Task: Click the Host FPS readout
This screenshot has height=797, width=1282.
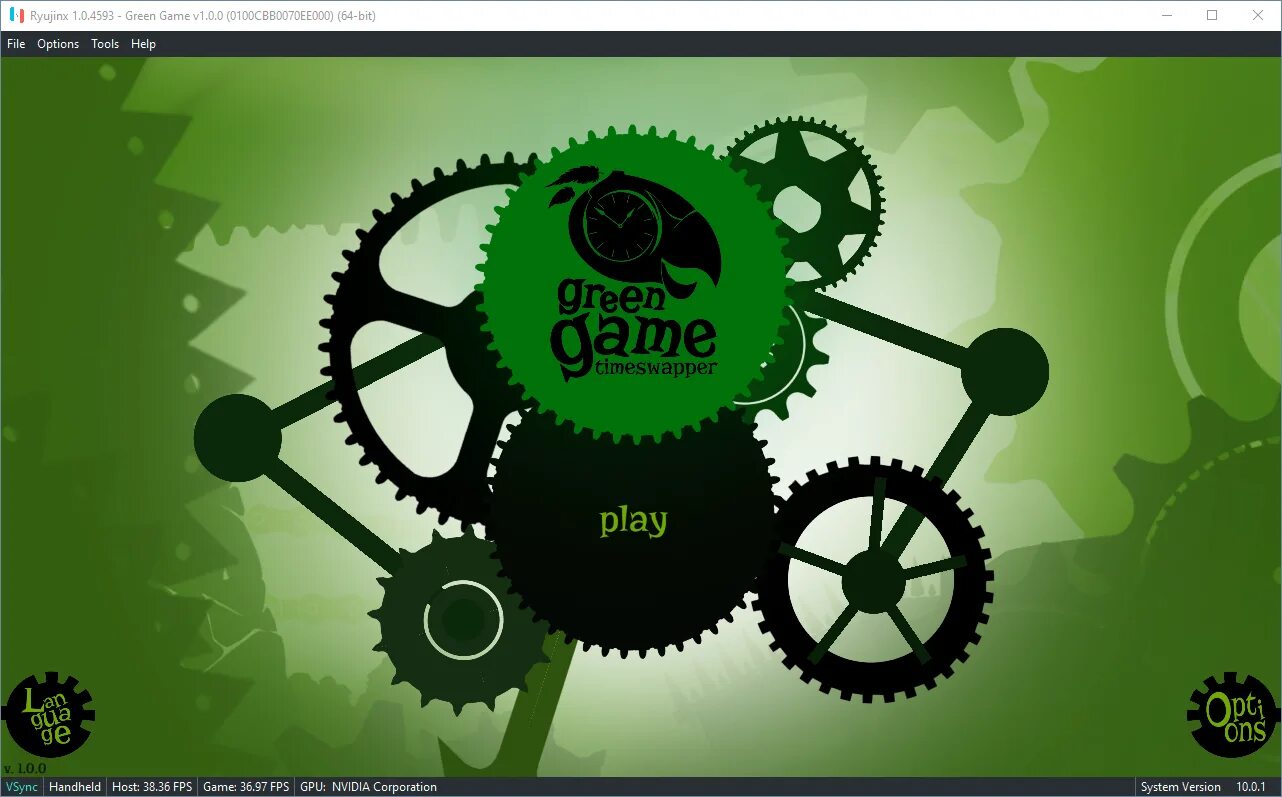Action: click(150, 787)
